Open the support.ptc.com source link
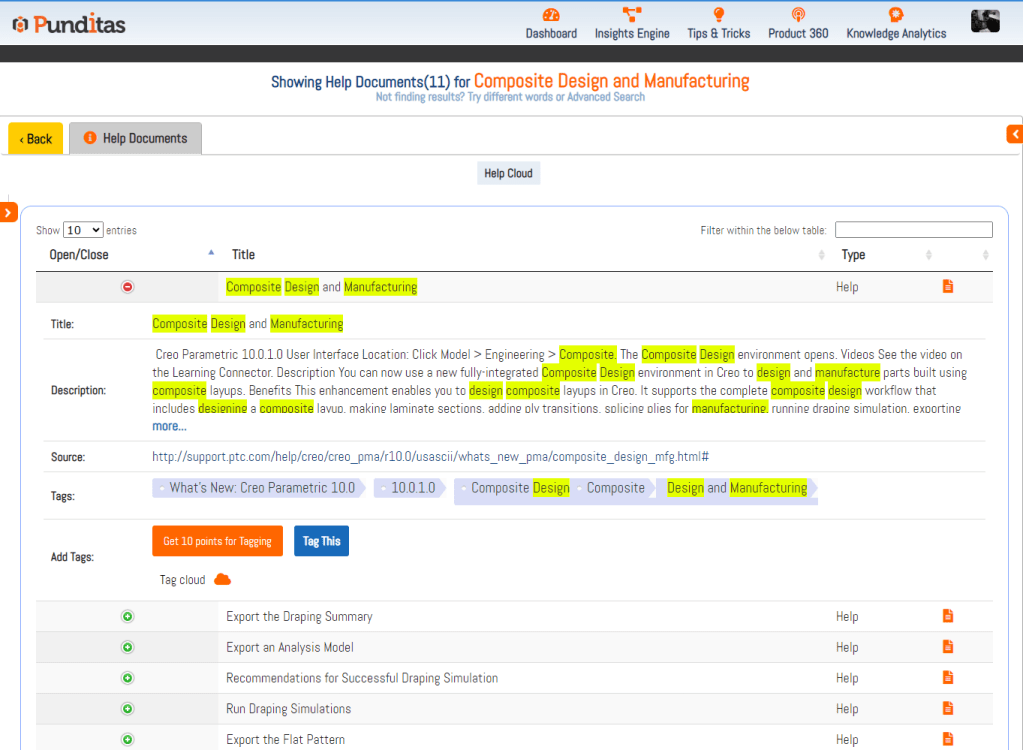Screen dimensions: 1023x750 click(430, 457)
